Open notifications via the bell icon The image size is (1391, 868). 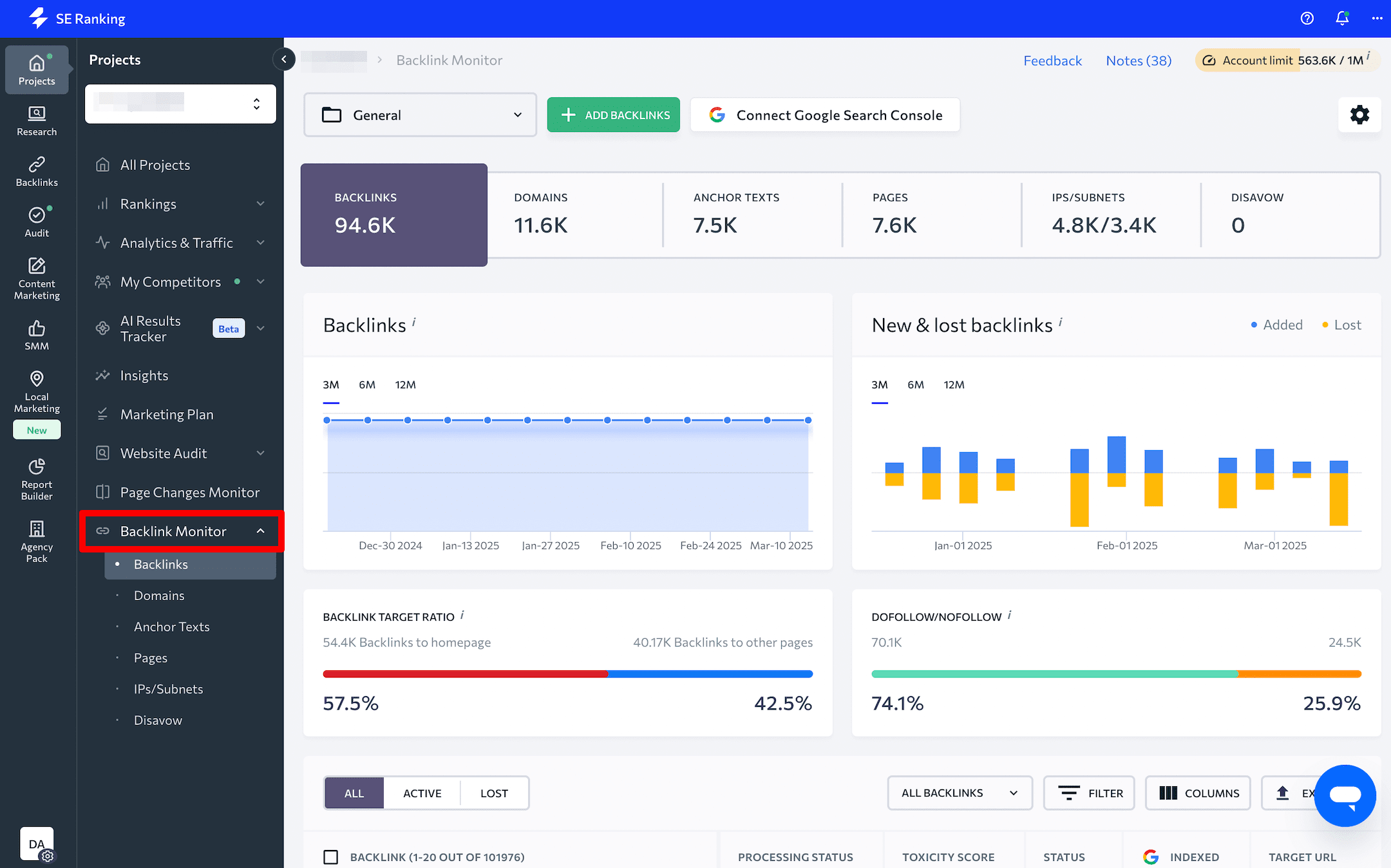(1341, 19)
